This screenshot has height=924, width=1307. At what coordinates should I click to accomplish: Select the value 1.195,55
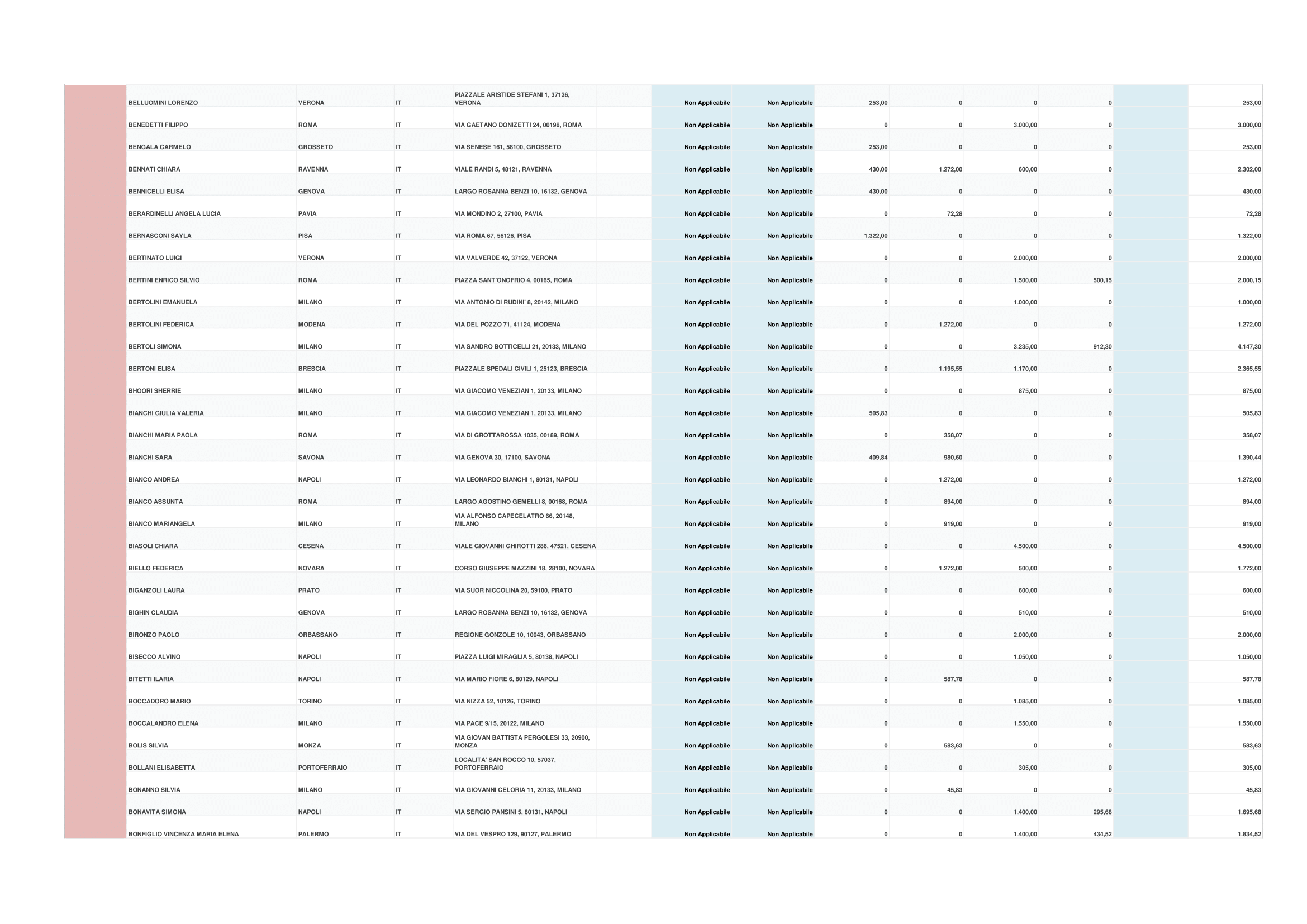click(x=950, y=369)
